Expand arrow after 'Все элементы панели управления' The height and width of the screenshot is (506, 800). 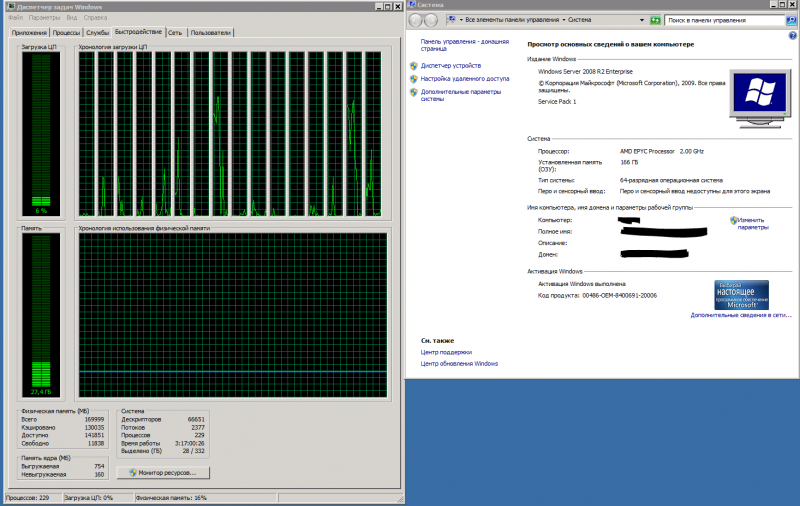(x=564, y=20)
